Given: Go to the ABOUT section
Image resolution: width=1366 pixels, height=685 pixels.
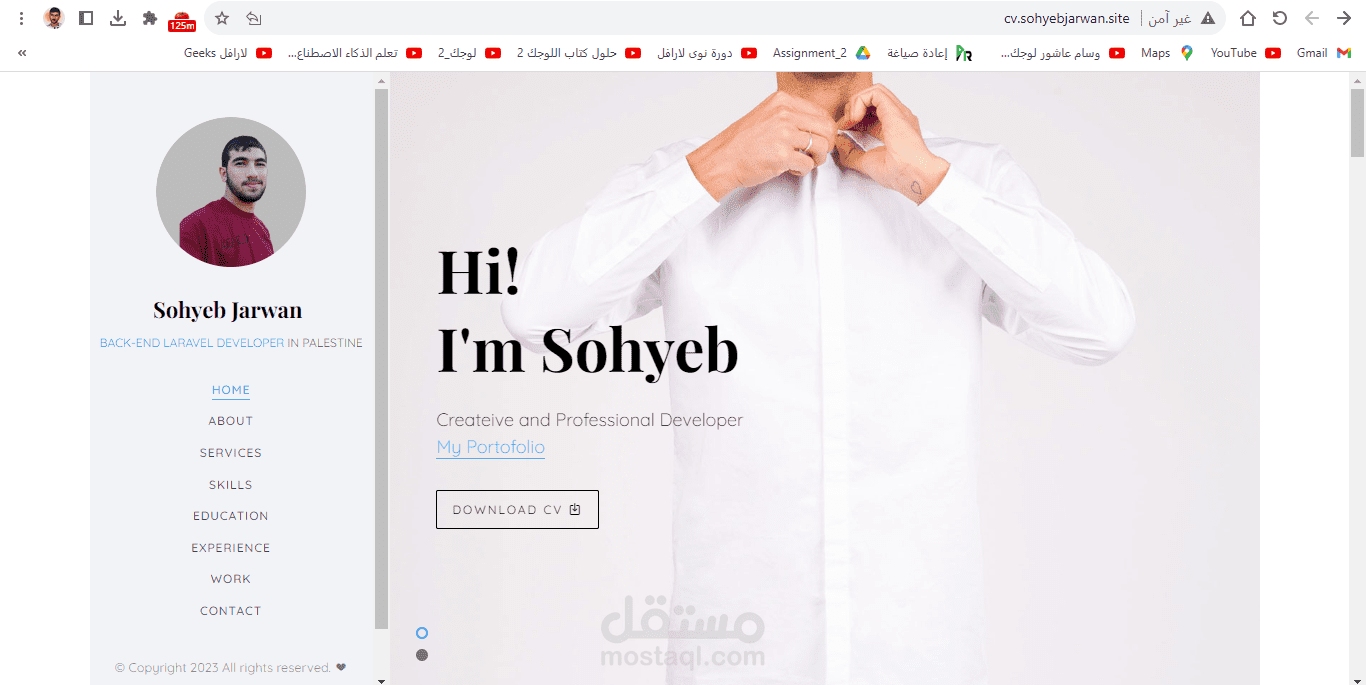Looking at the screenshot, I should (x=231, y=421).
